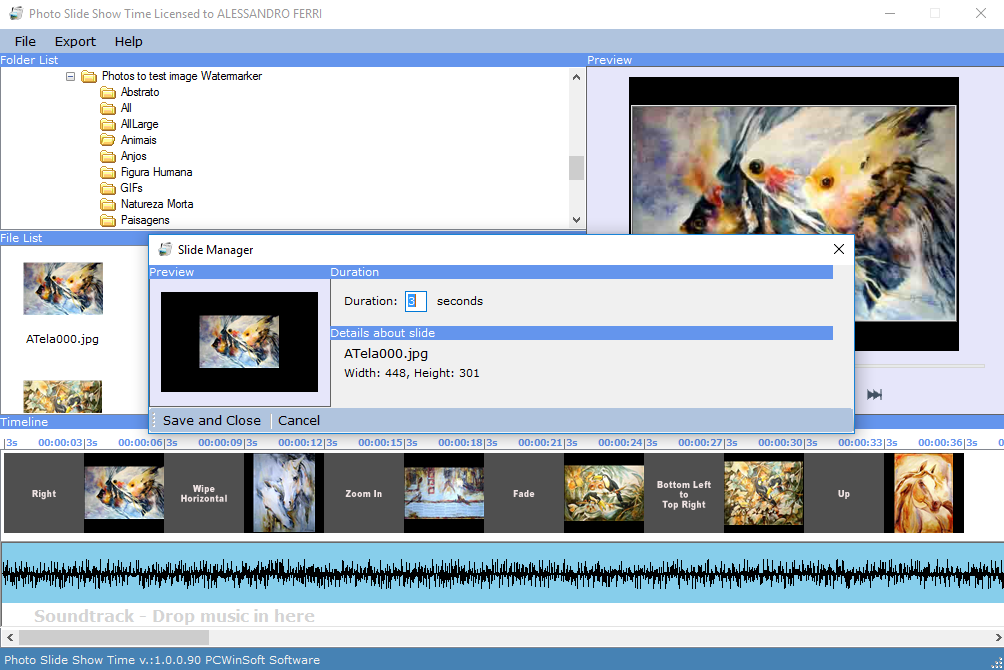Click the playback progress slider under preview

point(920,366)
